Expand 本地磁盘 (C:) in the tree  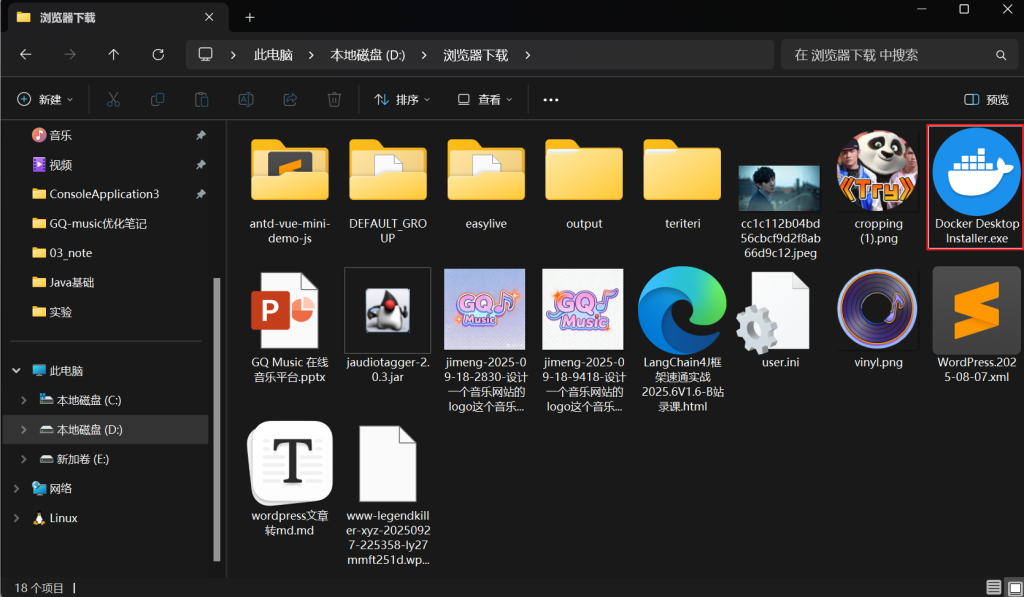24,400
